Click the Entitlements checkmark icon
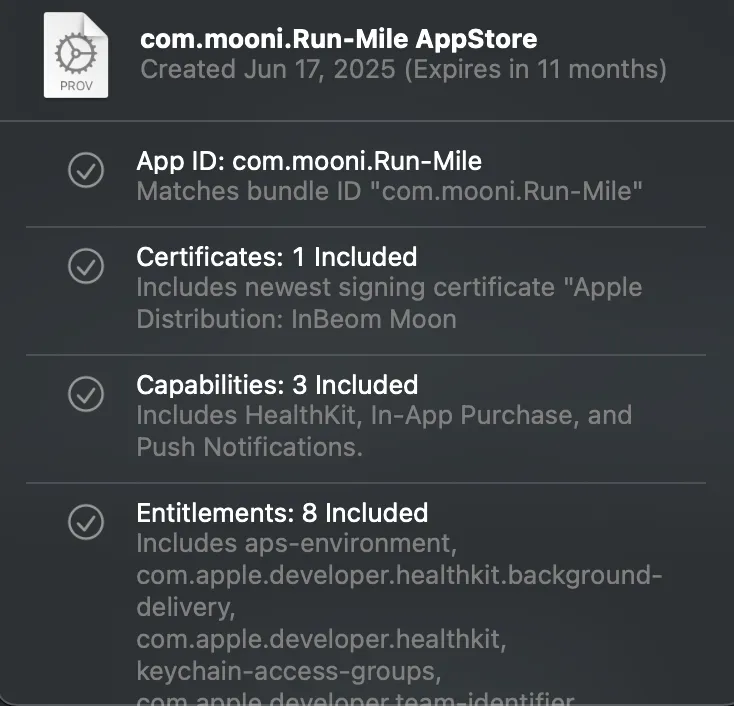The height and width of the screenshot is (706, 734). click(86, 521)
